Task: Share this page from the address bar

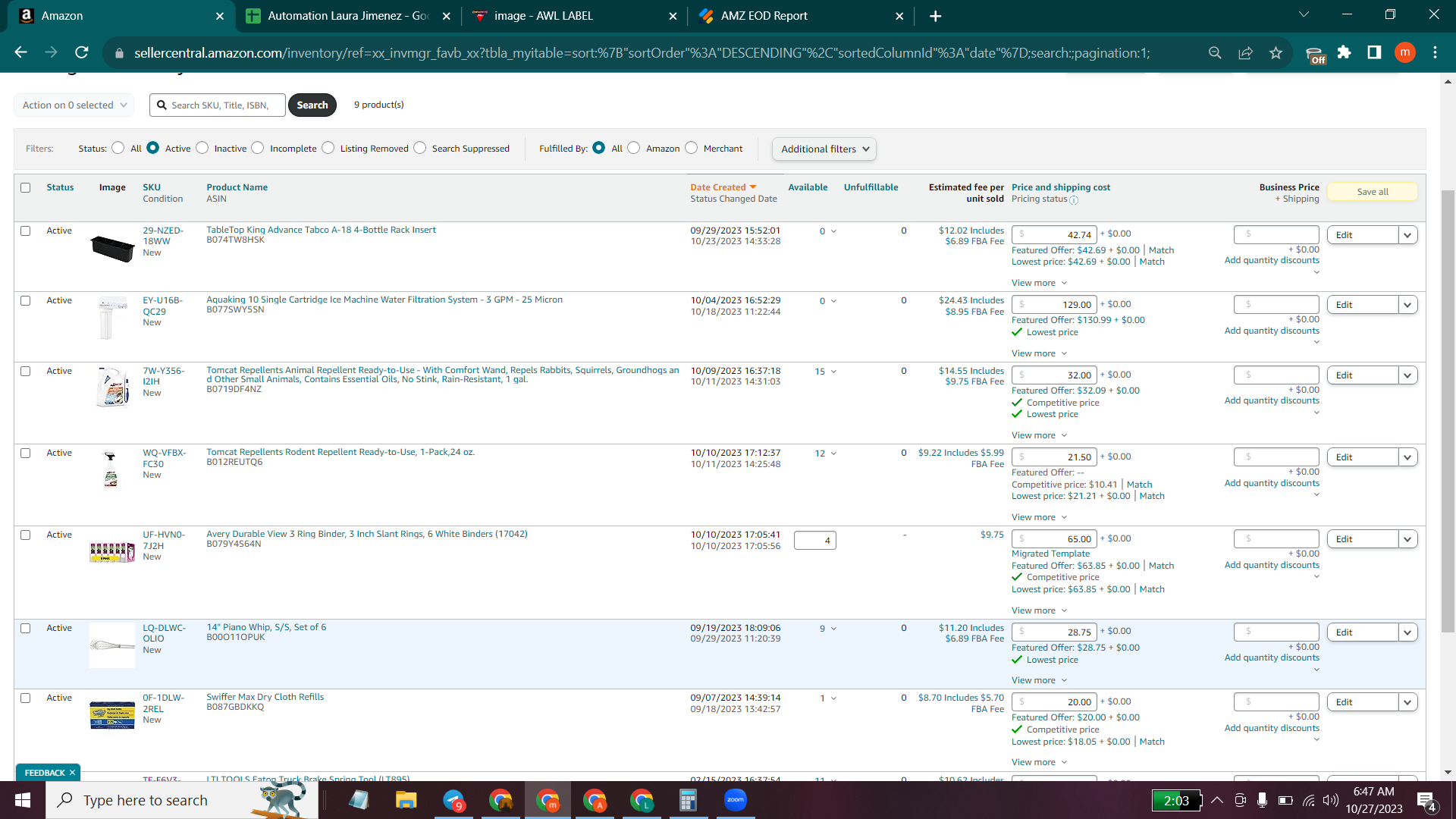Action: pos(1245,52)
